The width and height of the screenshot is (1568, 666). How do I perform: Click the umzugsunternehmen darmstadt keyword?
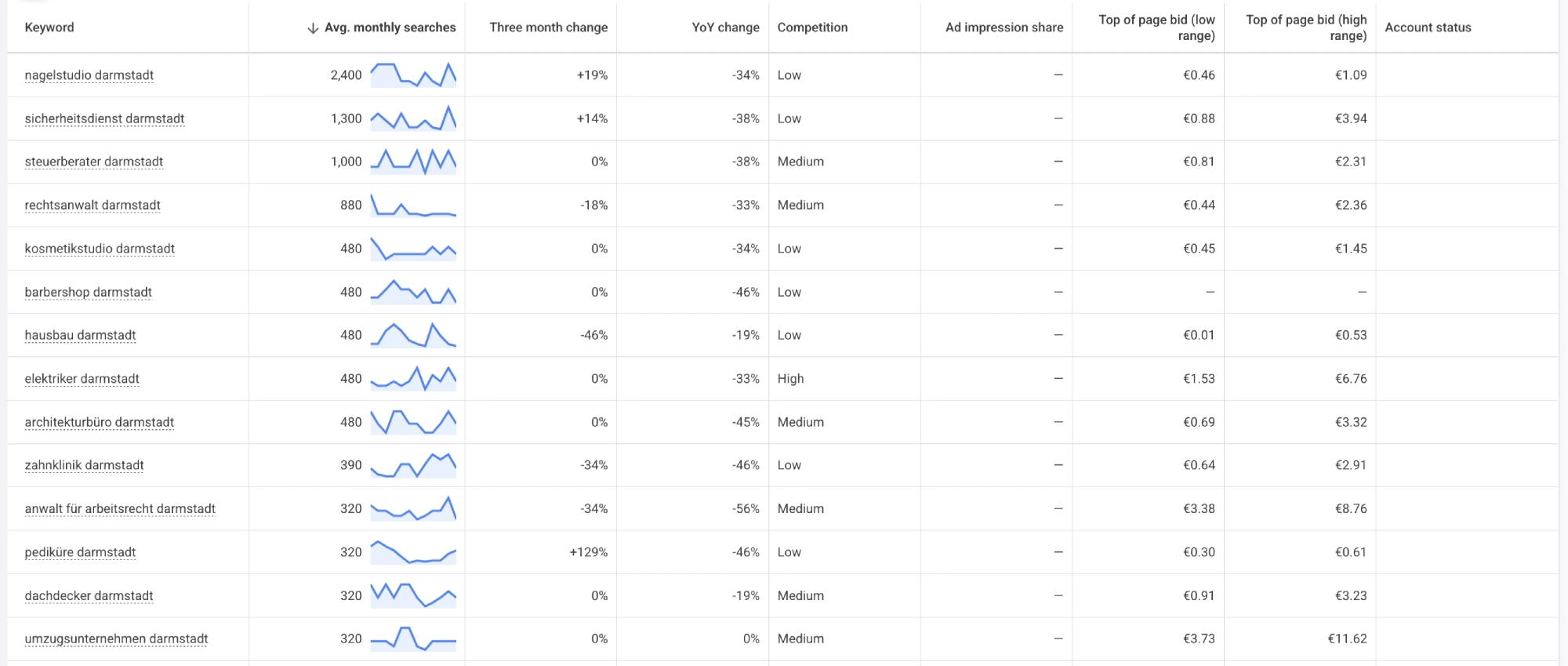click(x=116, y=639)
